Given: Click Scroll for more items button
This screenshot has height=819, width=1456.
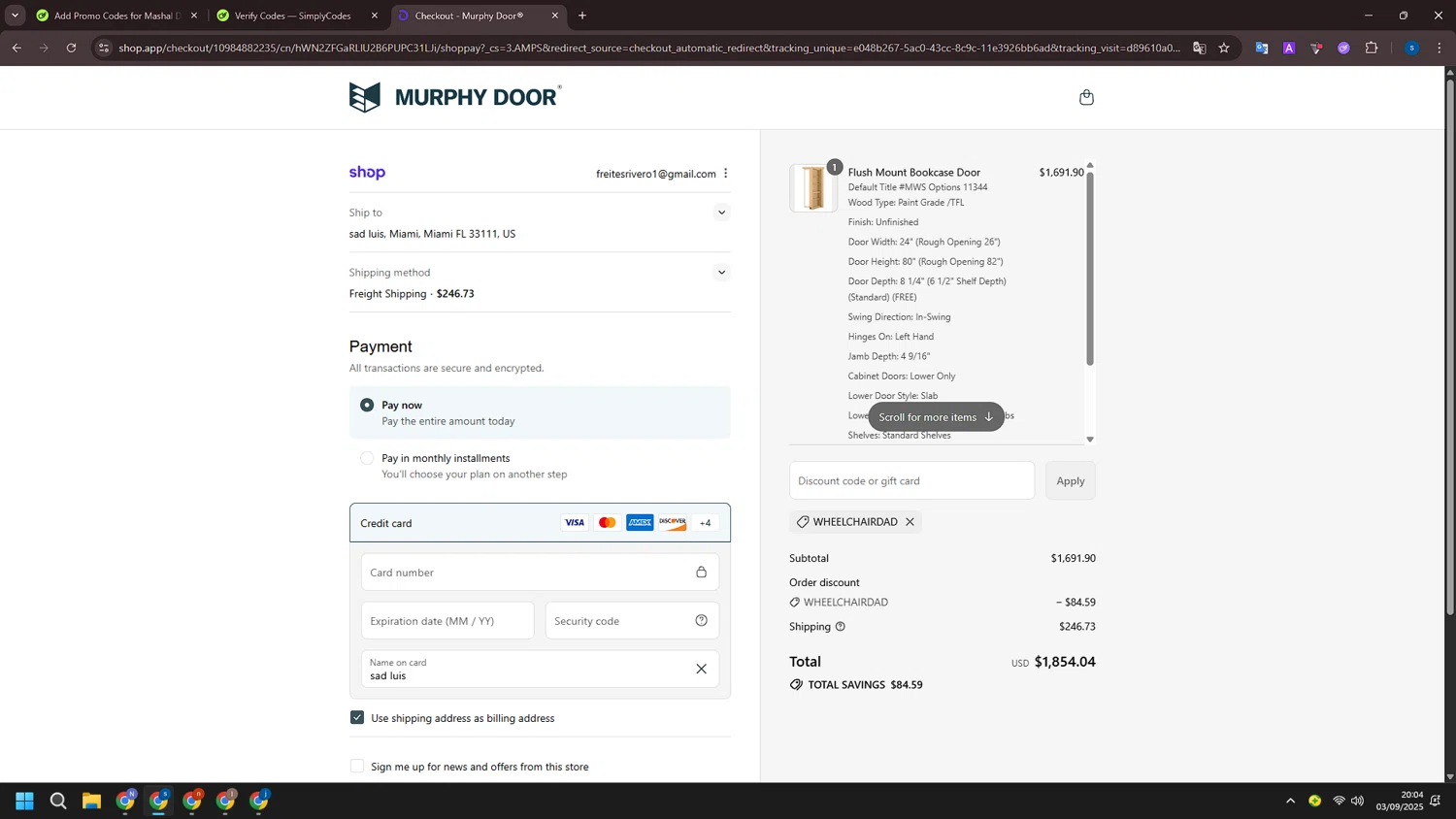Looking at the screenshot, I should pyautogui.click(x=936, y=417).
